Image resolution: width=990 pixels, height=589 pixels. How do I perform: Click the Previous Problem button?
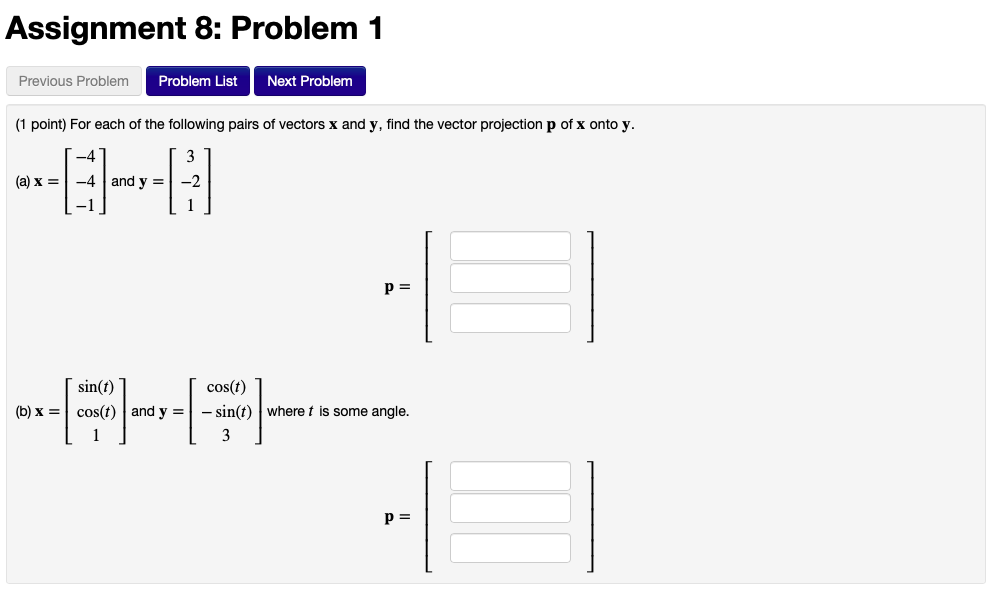[73, 81]
